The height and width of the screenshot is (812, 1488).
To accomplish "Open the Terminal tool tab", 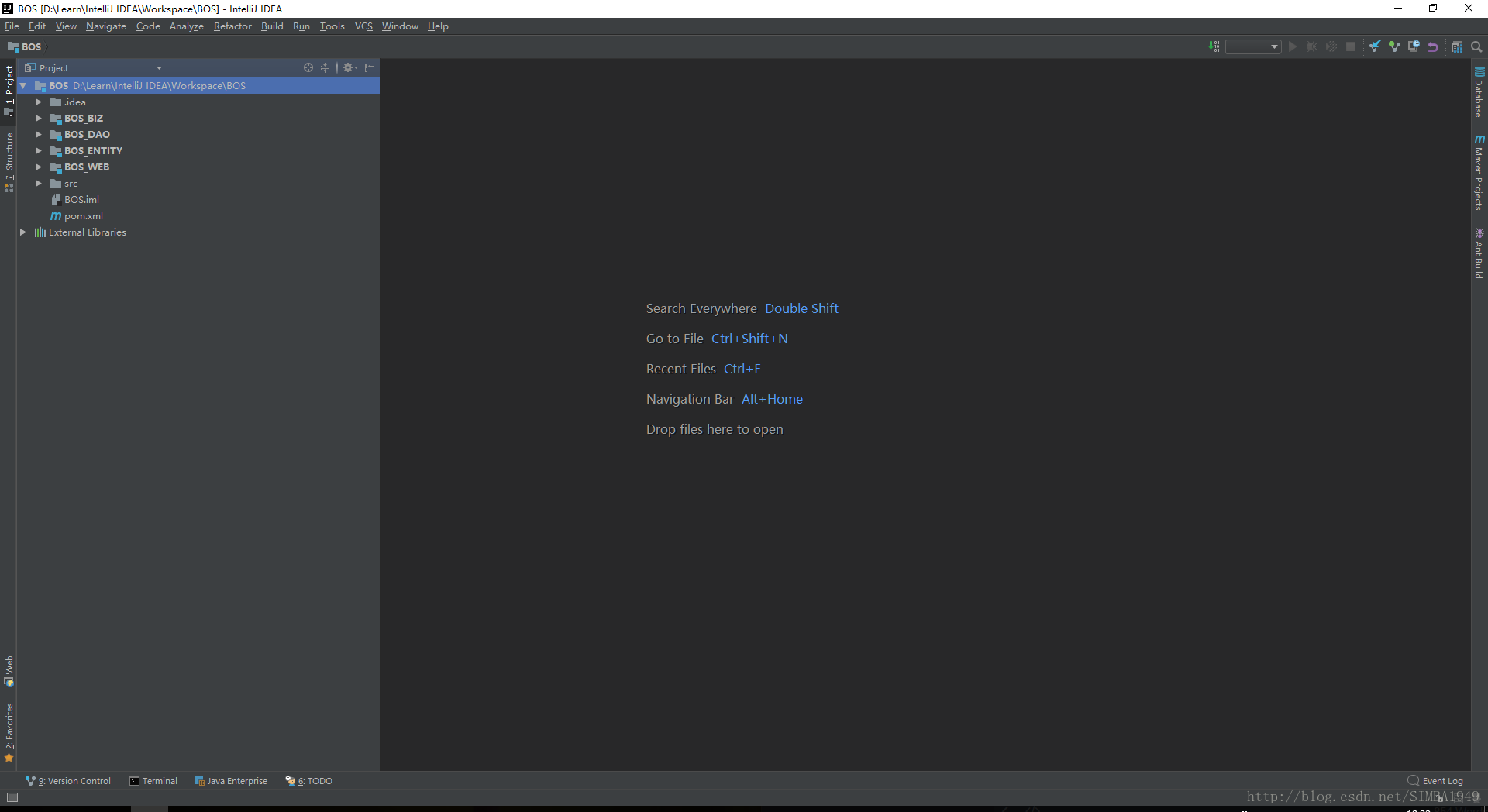I will pos(153,781).
